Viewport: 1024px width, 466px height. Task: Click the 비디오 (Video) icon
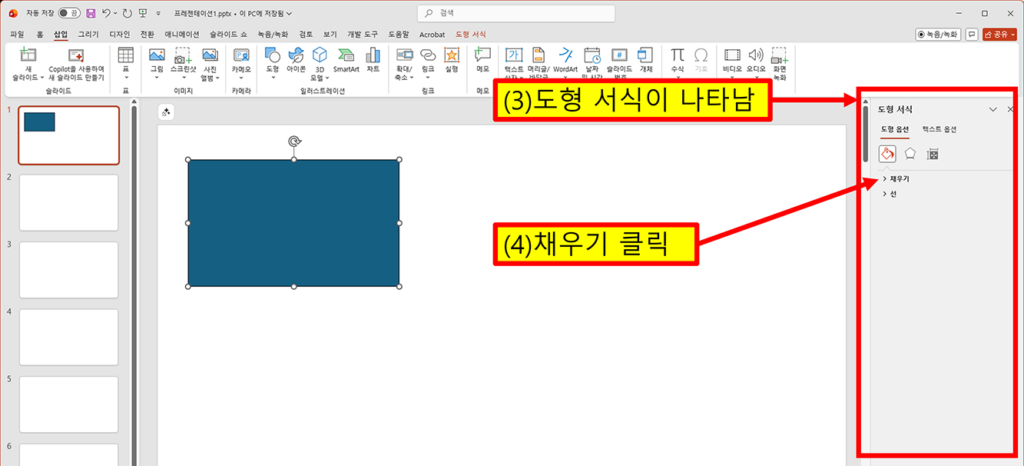pos(733,55)
